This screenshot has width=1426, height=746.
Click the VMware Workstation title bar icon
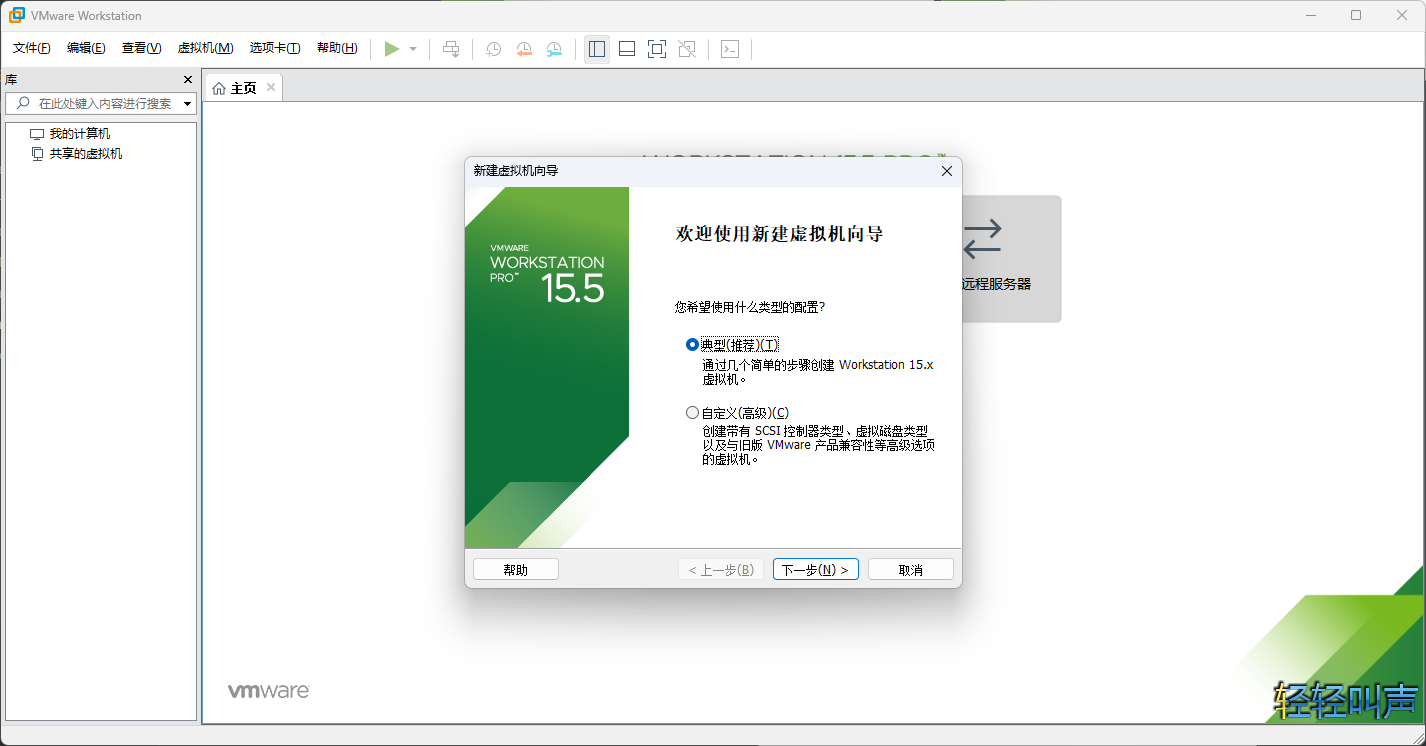(x=17, y=15)
